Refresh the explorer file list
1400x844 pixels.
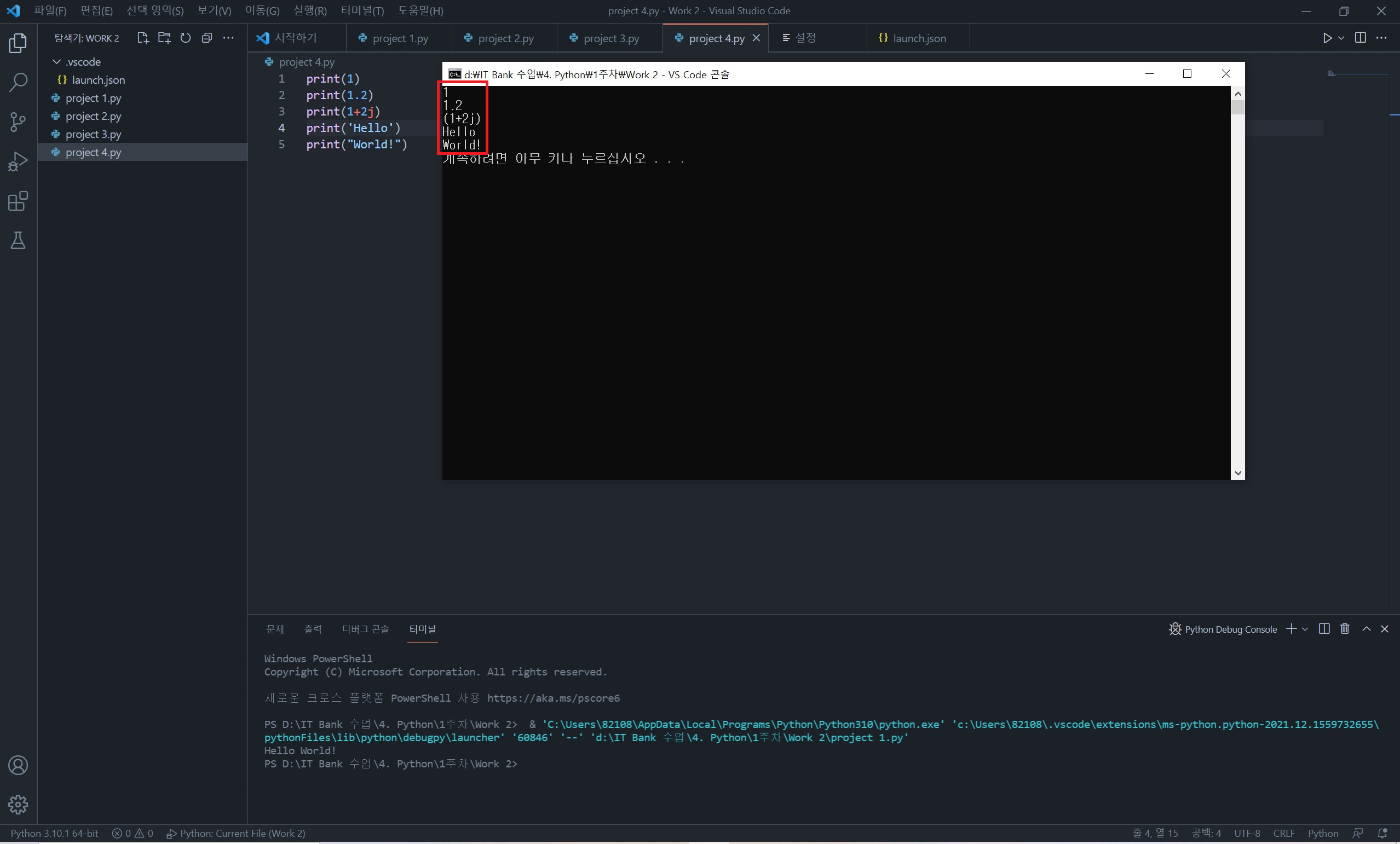[185, 38]
